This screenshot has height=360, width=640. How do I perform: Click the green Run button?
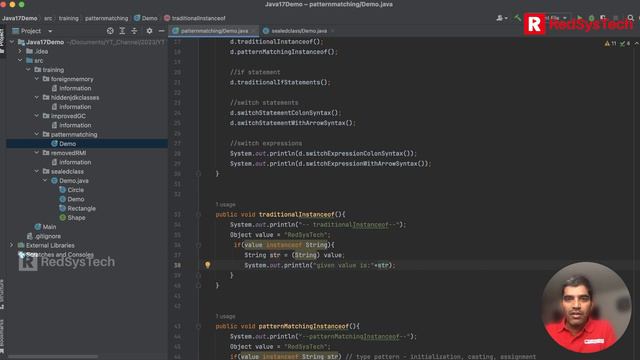[x=579, y=18]
